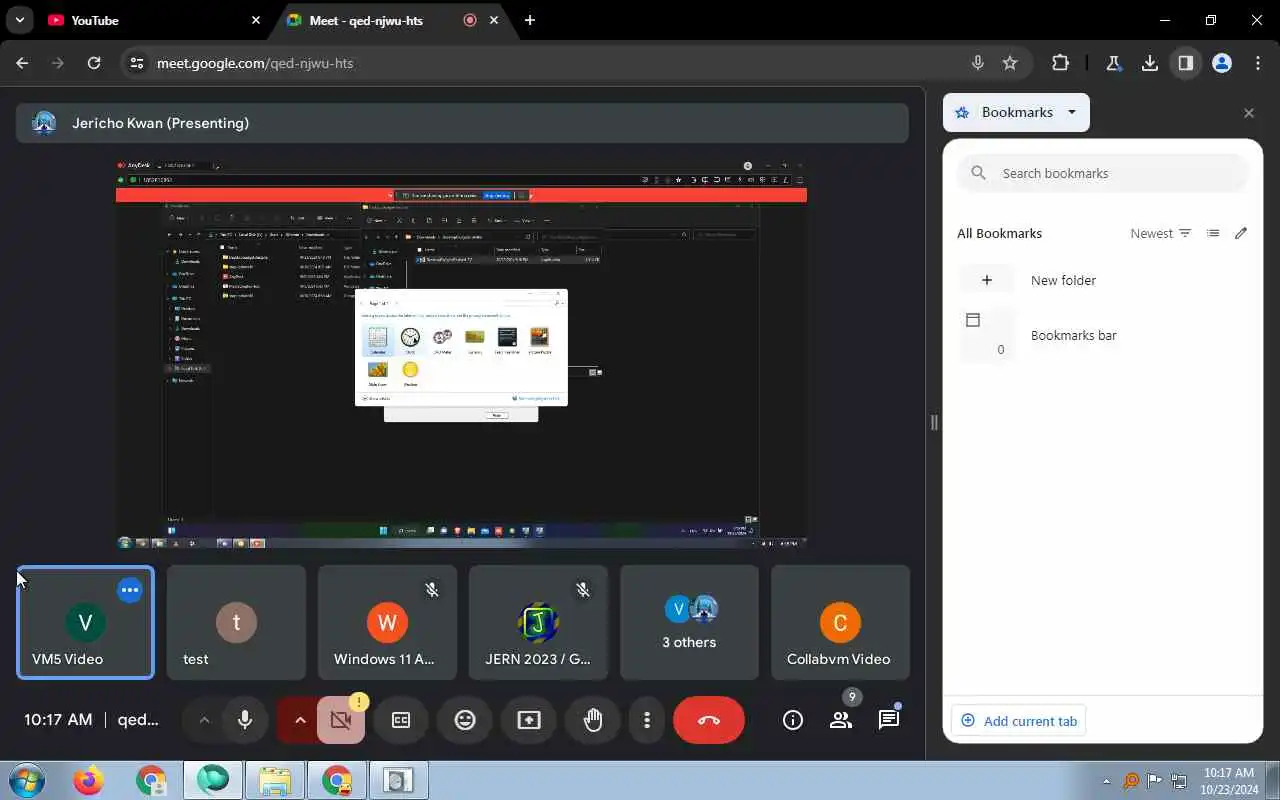The image size is (1280, 800).
Task: Open a new browser tab
Action: (530, 20)
